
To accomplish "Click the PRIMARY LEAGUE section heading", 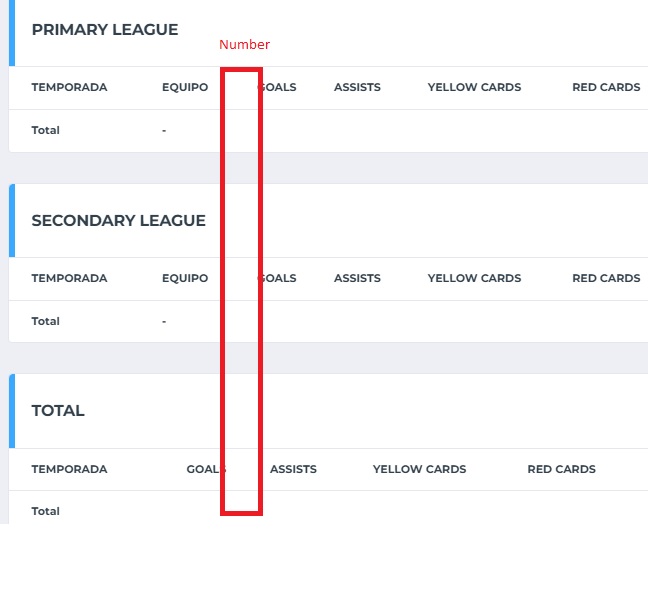I will tap(105, 30).
